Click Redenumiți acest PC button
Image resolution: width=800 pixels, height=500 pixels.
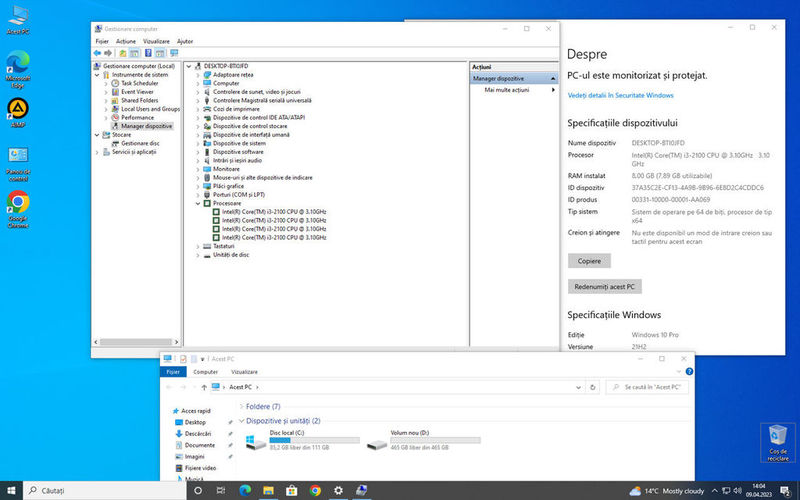click(x=605, y=287)
